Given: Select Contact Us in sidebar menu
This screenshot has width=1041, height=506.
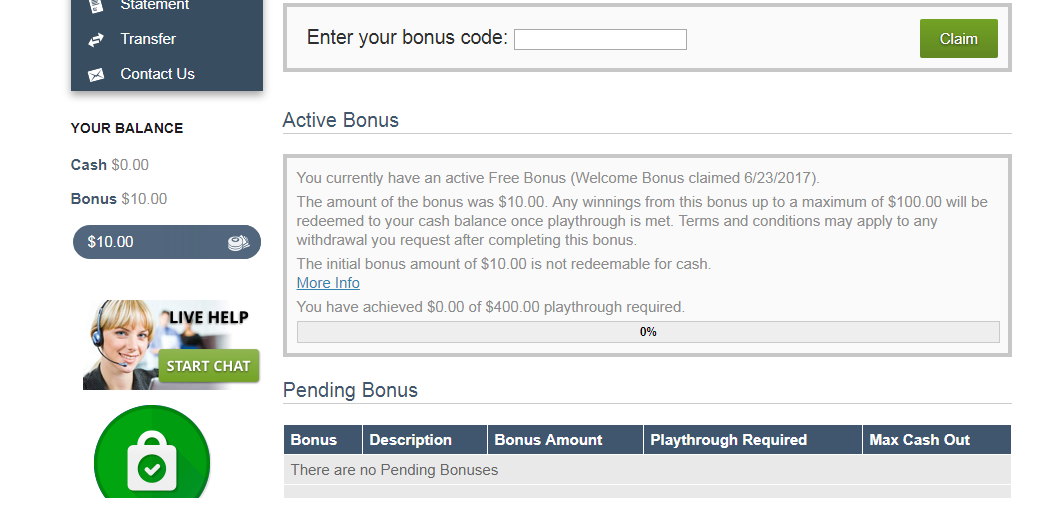Looking at the screenshot, I should 157,74.
